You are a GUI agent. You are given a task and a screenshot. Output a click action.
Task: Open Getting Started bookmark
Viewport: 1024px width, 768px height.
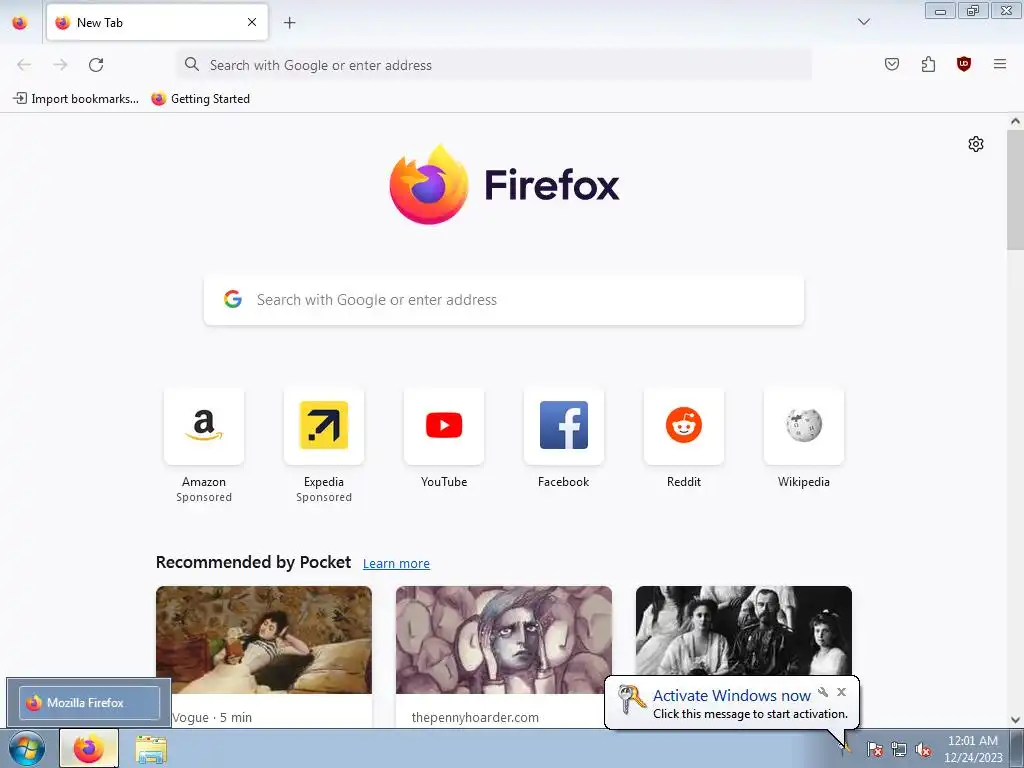point(200,99)
